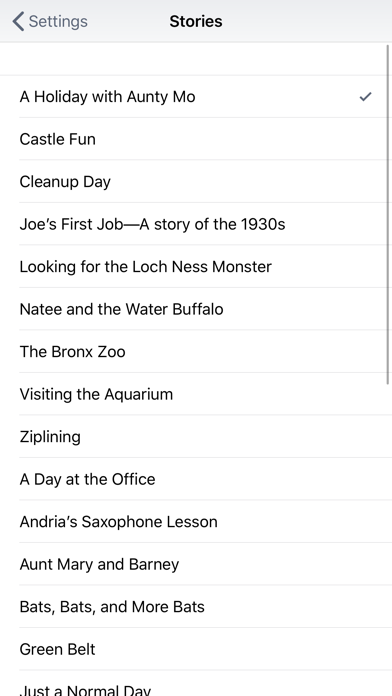The width and height of the screenshot is (392, 696).
Task: Pick Aunt Mary and Barney
Action: pyautogui.click(x=196, y=564)
